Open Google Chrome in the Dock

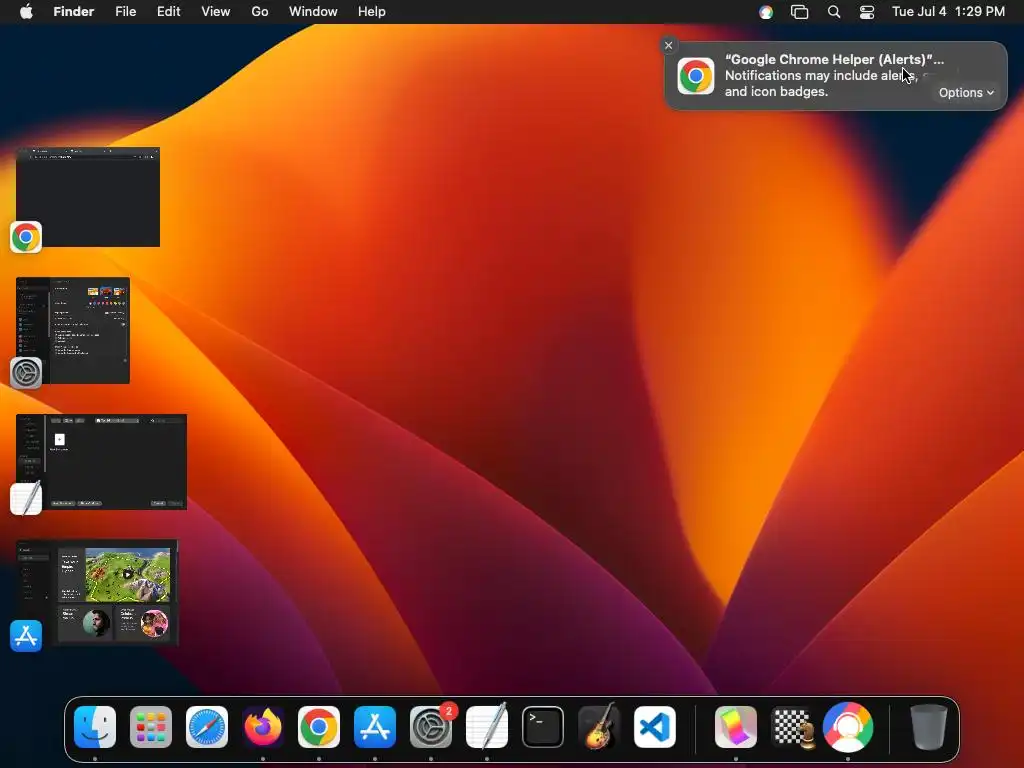(x=319, y=727)
